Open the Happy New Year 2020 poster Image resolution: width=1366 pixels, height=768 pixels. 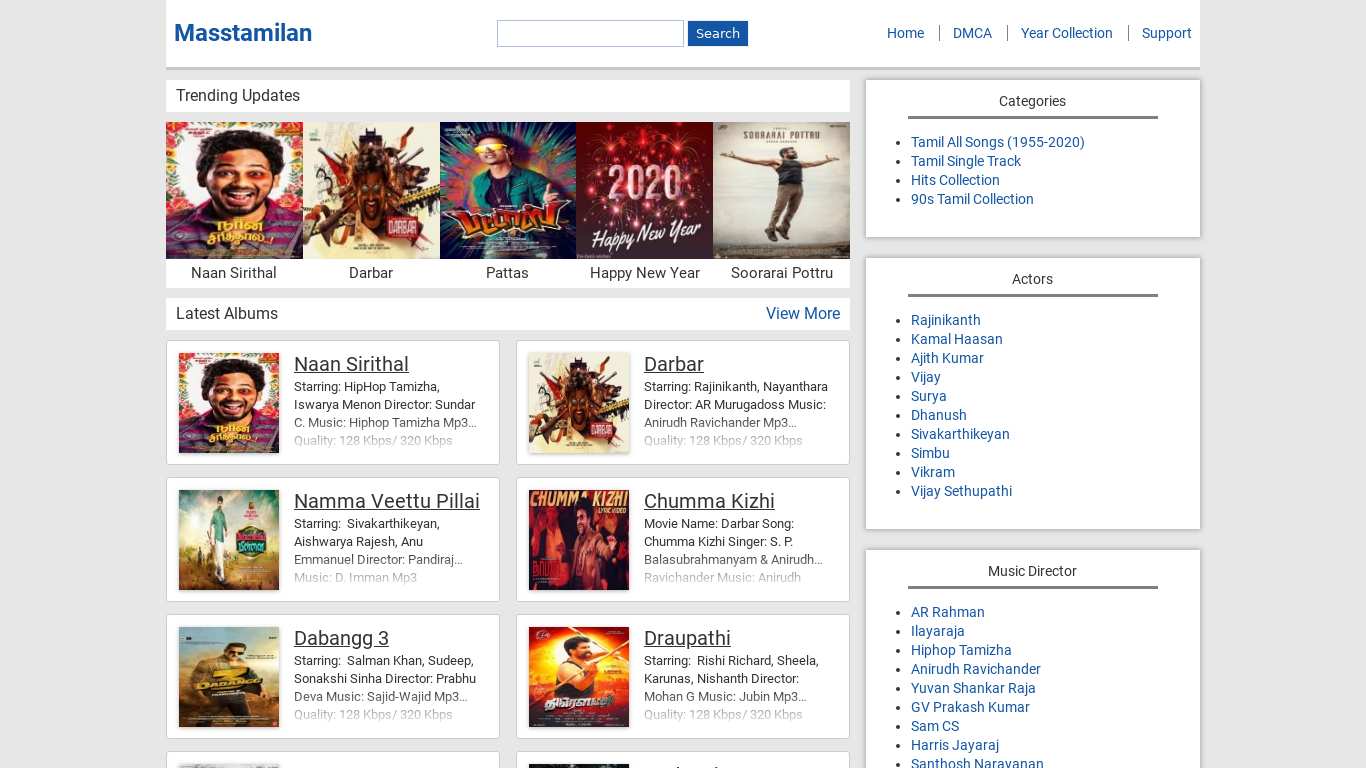tap(645, 190)
